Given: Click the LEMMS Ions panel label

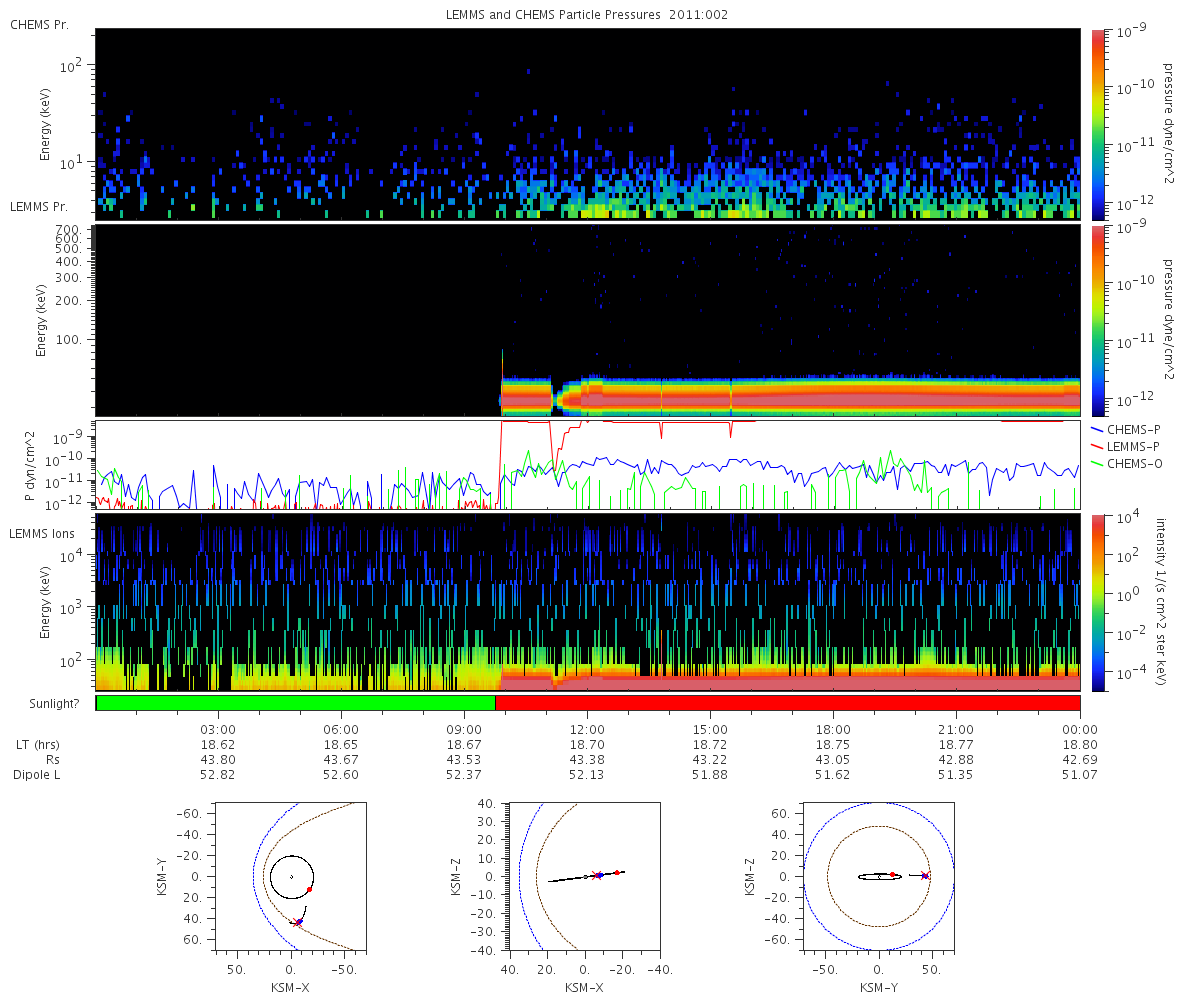Looking at the screenshot, I should [x=42, y=534].
